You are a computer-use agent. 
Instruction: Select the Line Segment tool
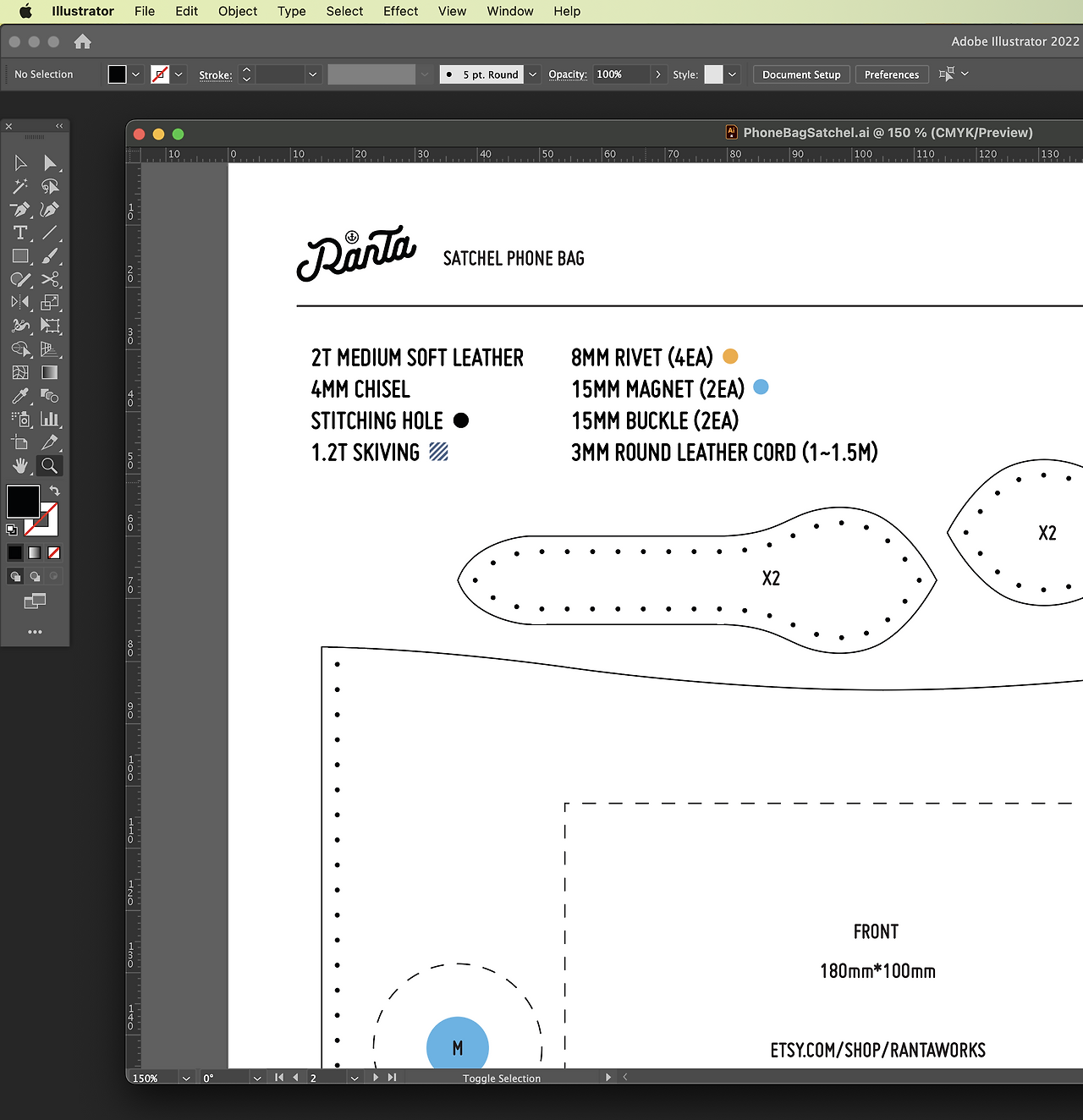click(50, 233)
